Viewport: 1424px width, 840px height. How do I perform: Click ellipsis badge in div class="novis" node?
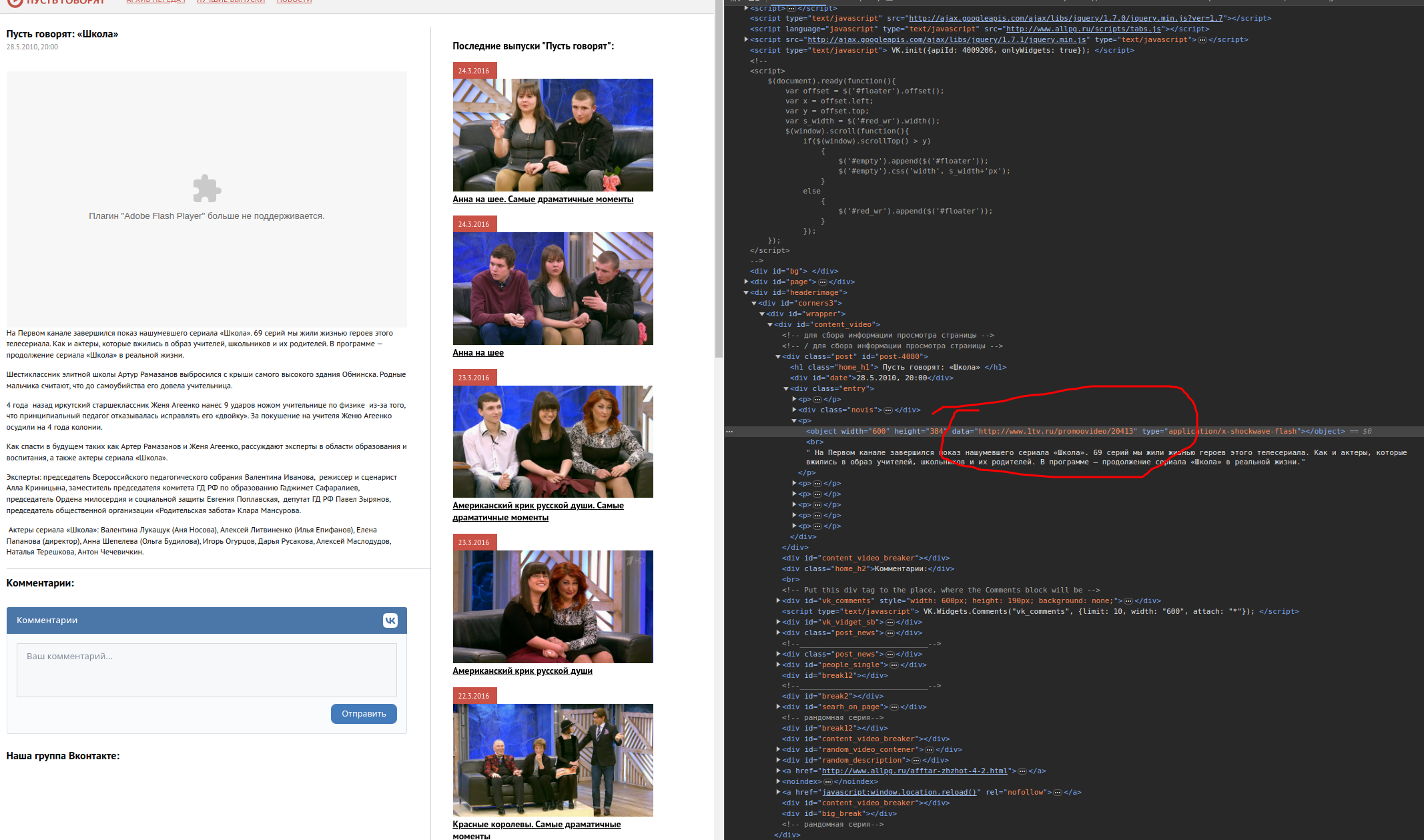pyautogui.click(x=887, y=410)
